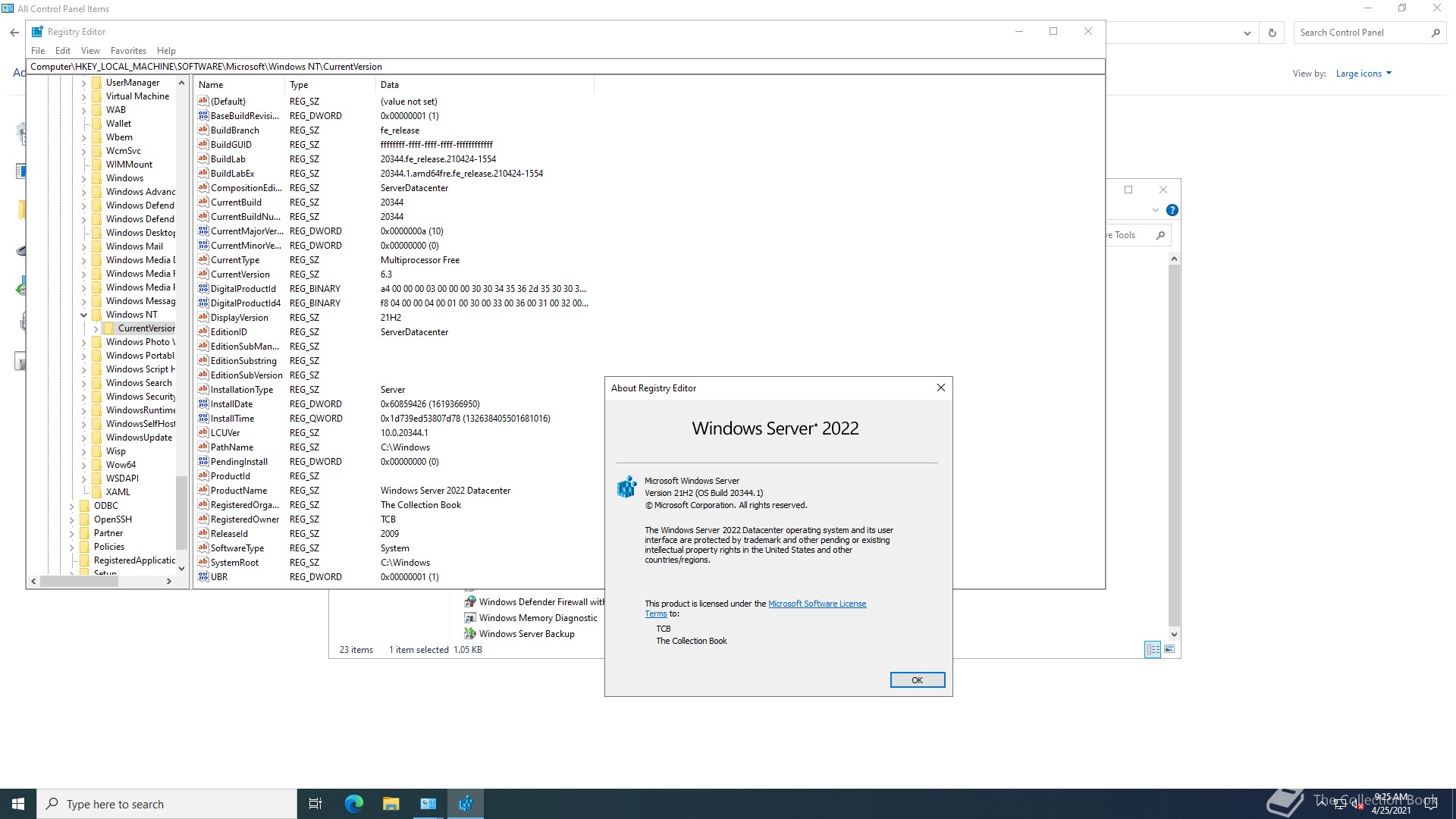This screenshot has height=819, width=1456.
Task: Close the About Registry Editor dialog
Action: (x=940, y=388)
